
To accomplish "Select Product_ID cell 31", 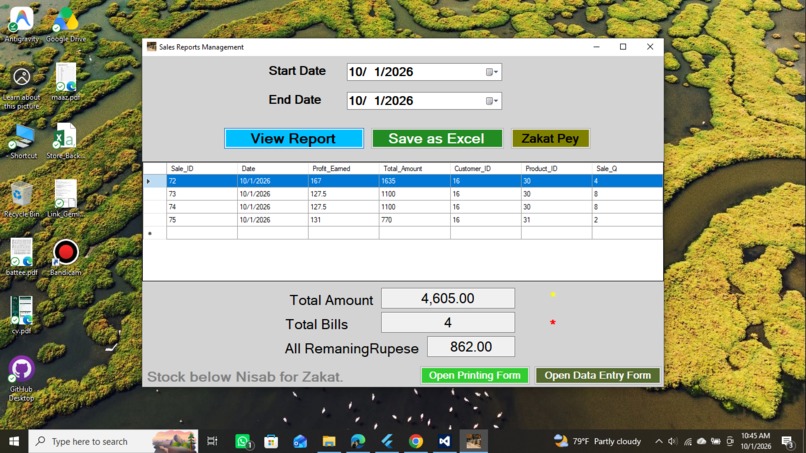I will pos(556,220).
